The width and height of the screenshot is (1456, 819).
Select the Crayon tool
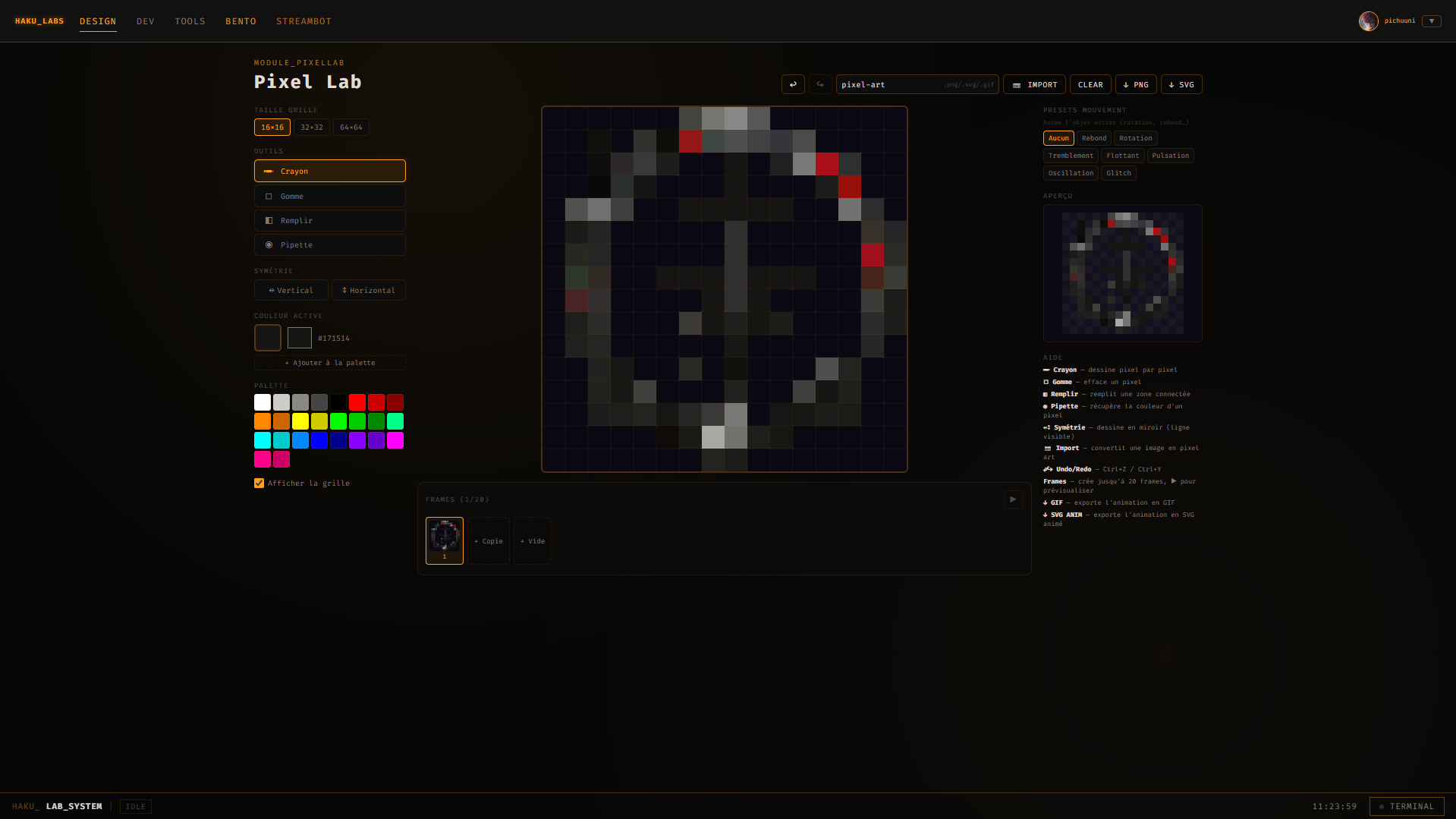pyautogui.click(x=329, y=171)
